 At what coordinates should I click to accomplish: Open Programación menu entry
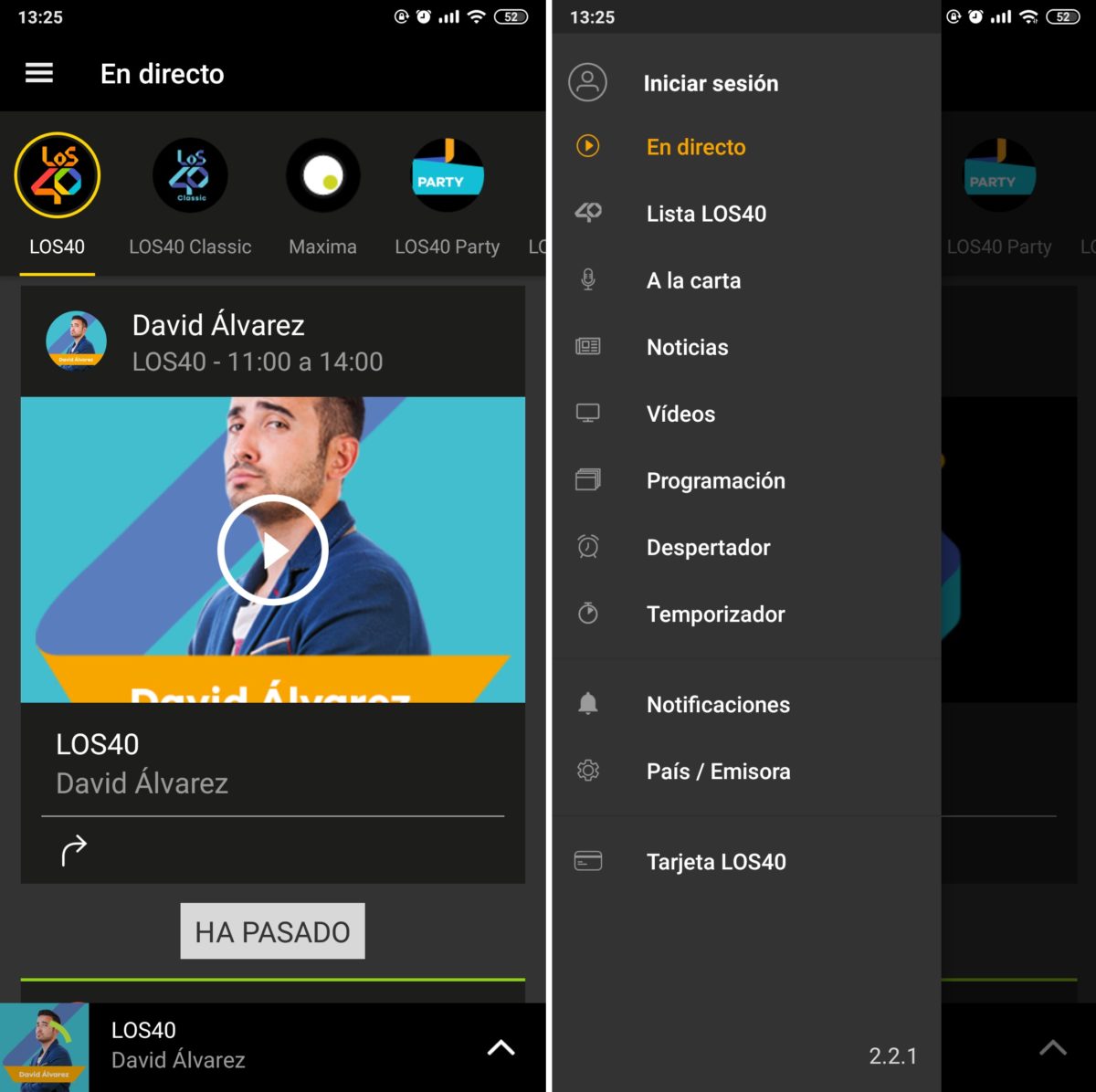715,480
